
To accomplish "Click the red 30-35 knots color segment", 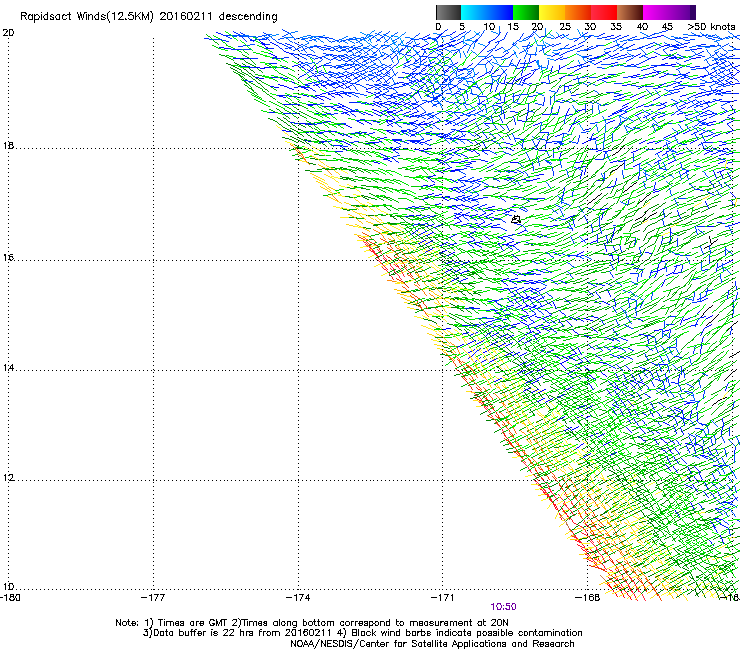I will pos(604,12).
